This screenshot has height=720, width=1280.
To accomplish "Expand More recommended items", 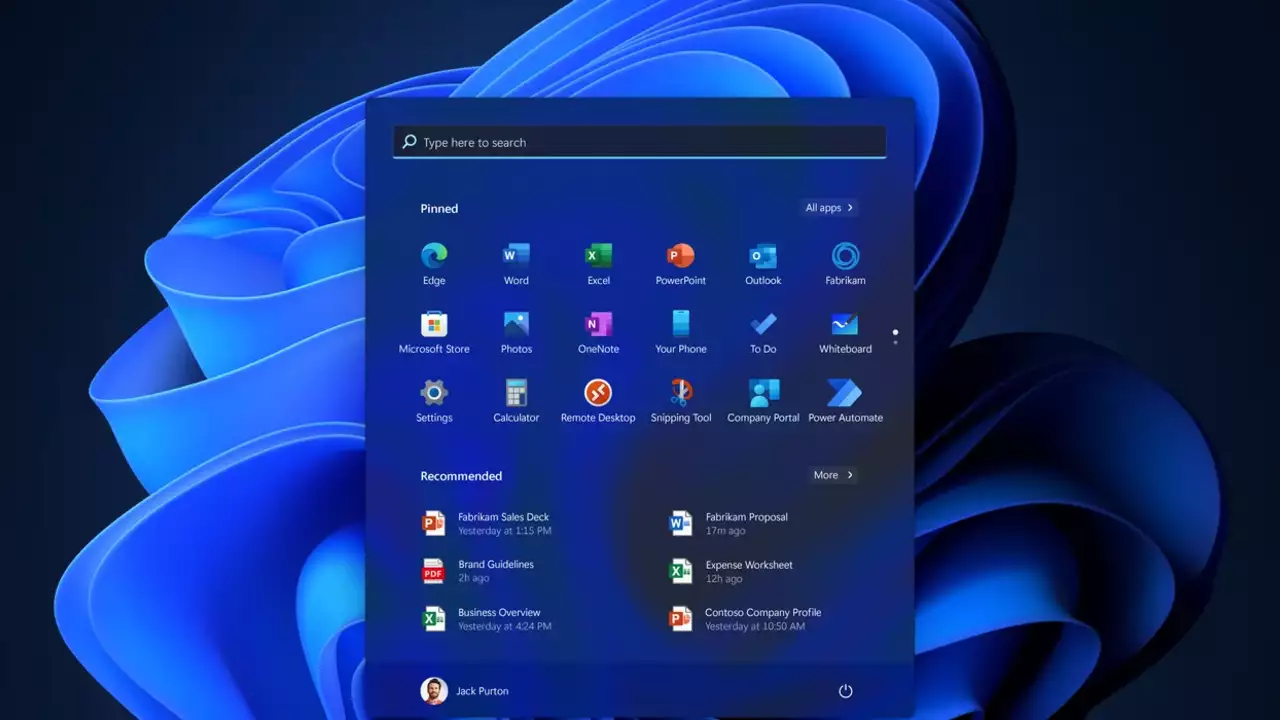I will point(833,475).
